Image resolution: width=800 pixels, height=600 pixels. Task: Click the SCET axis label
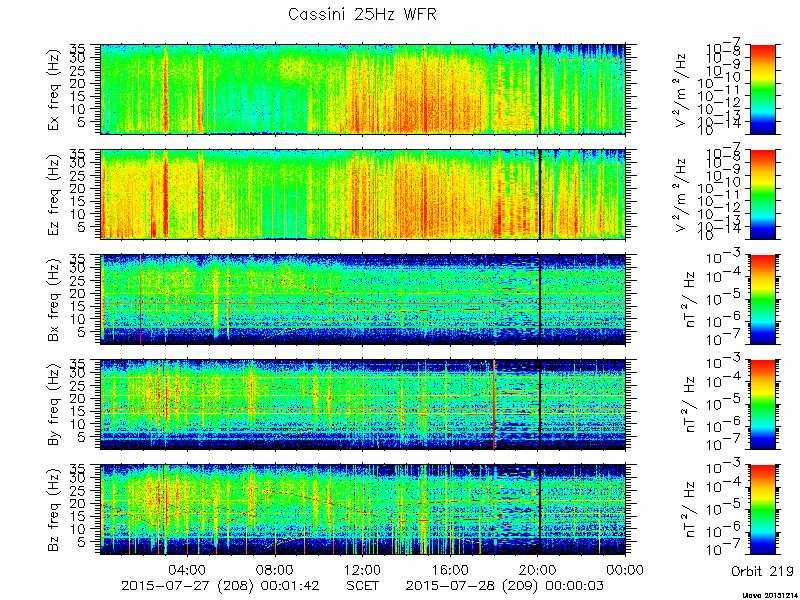click(x=363, y=585)
